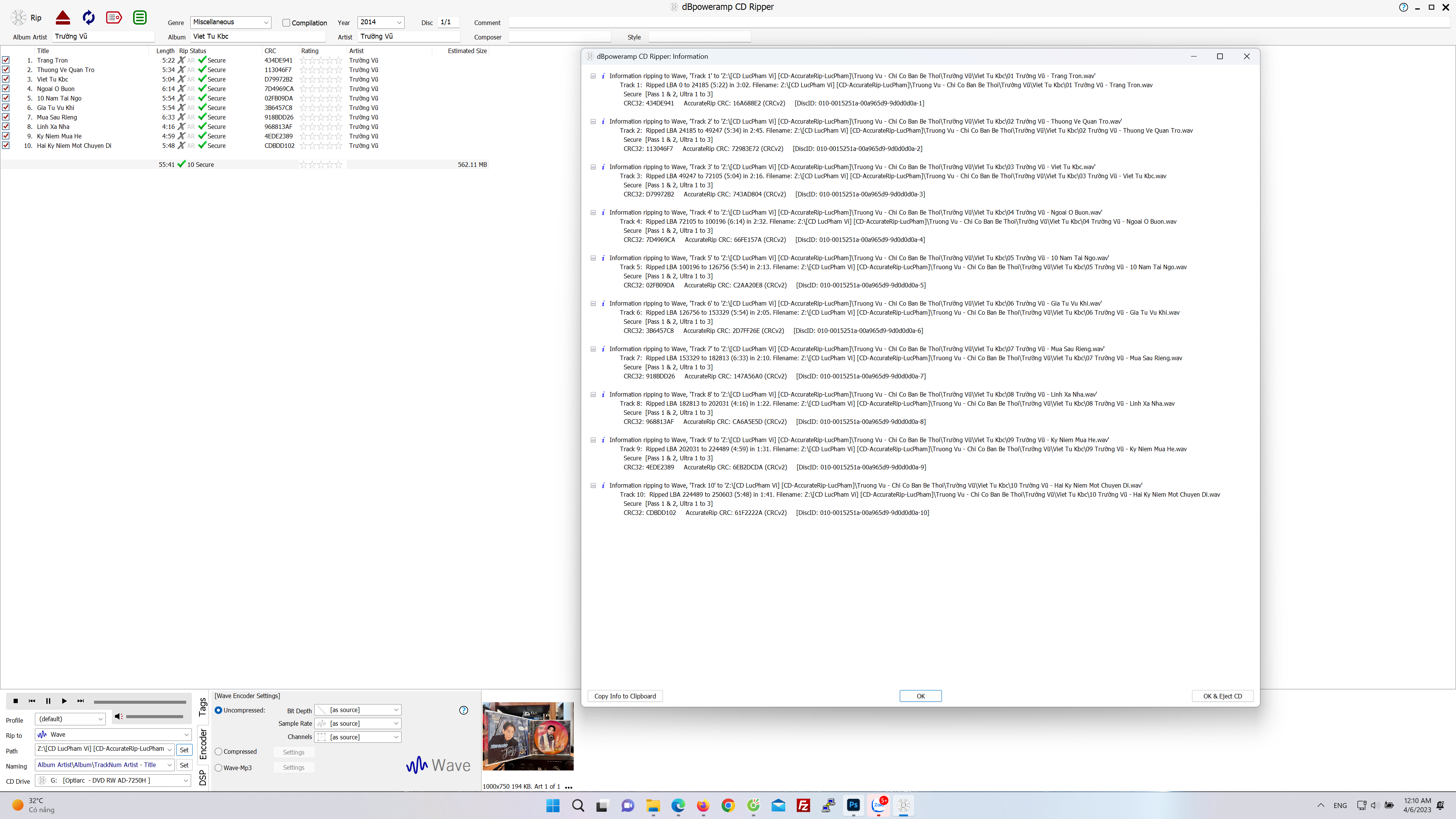Sort by Rip Status column header
1456x819 pixels.
(x=193, y=51)
